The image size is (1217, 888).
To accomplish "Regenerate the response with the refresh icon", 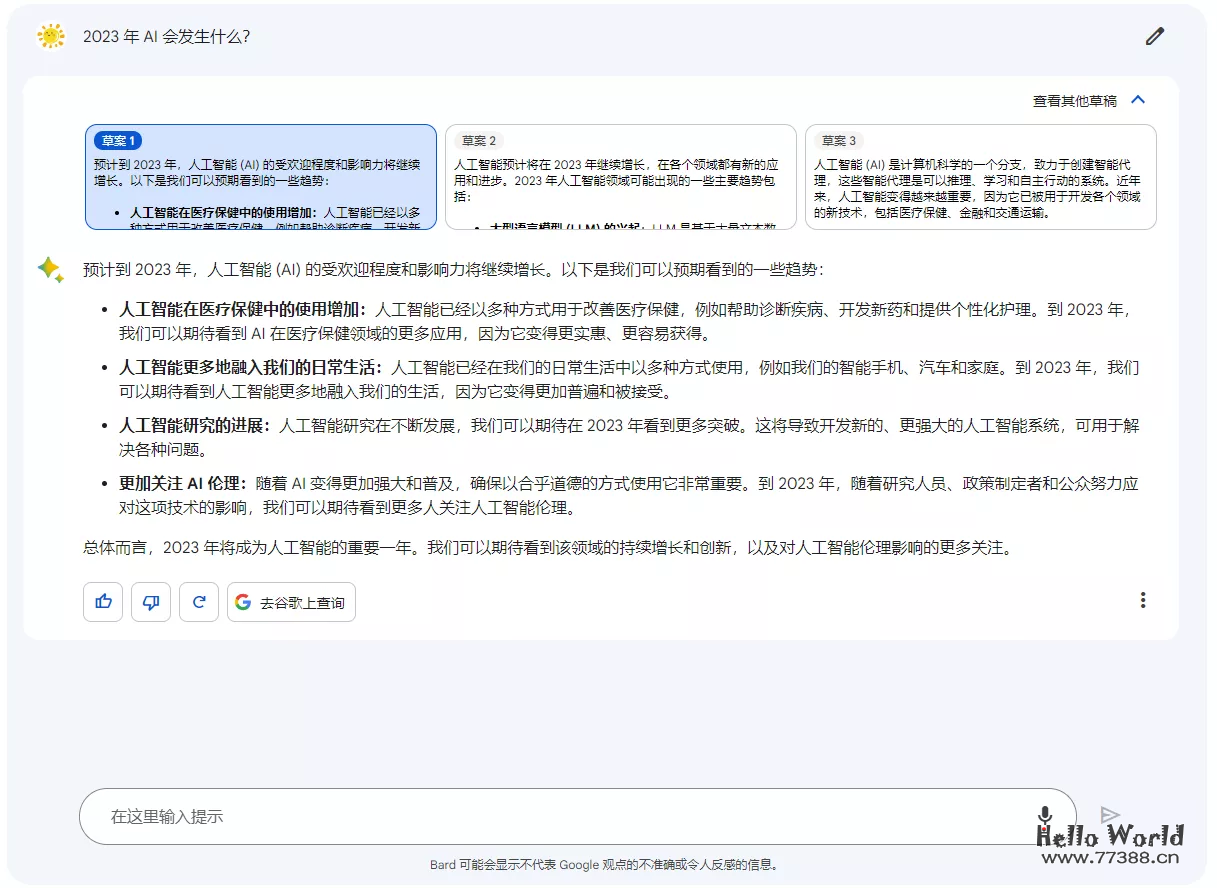I will [x=198, y=601].
